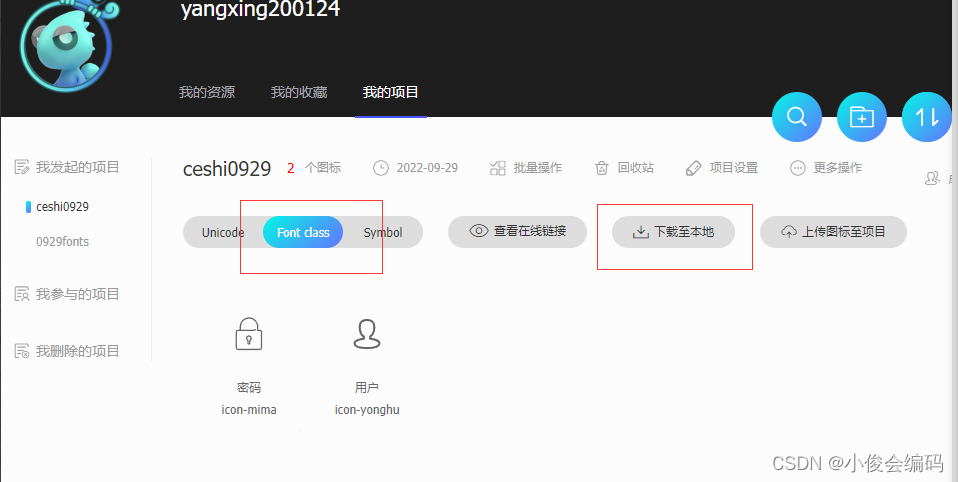Click 查看在线链接 button
Image resolution: width=958 pixels, height=482 pixels.
pos(517,232)
